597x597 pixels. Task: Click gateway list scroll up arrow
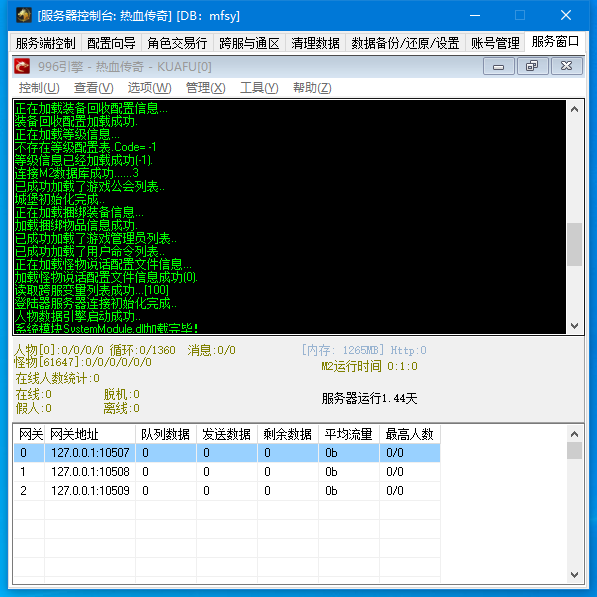pos(575,434)
